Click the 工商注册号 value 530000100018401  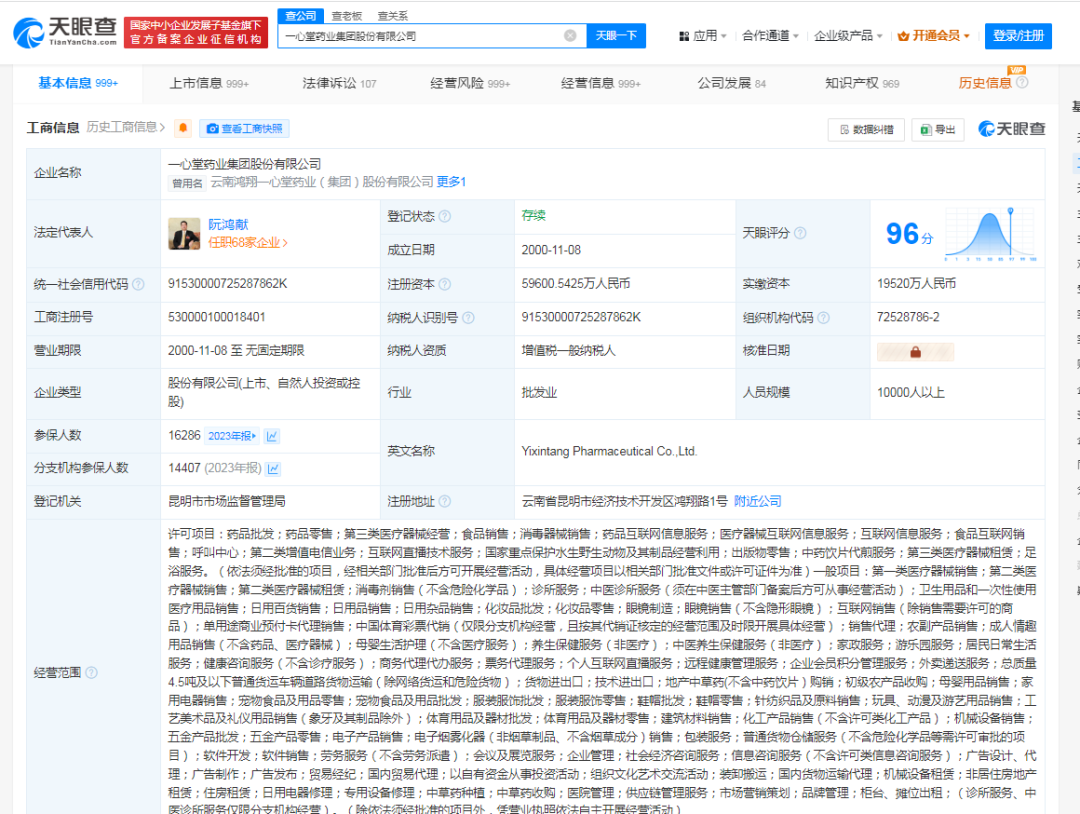click(216, 317)
